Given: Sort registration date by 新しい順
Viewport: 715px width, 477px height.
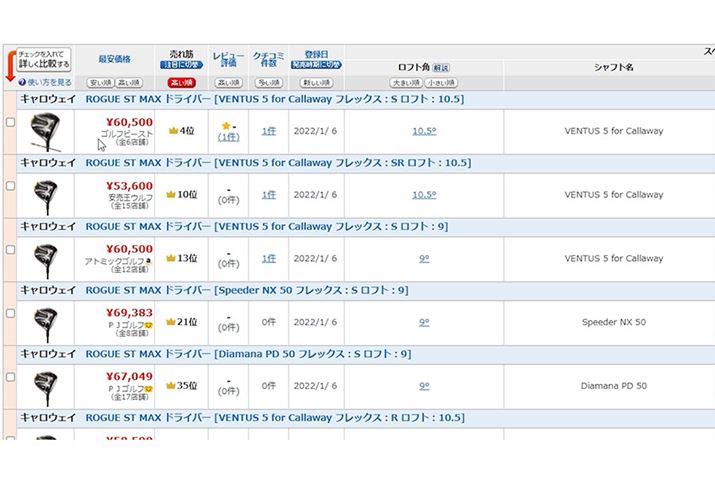Looking at the screenshot, I should click(x=316, y=82).
